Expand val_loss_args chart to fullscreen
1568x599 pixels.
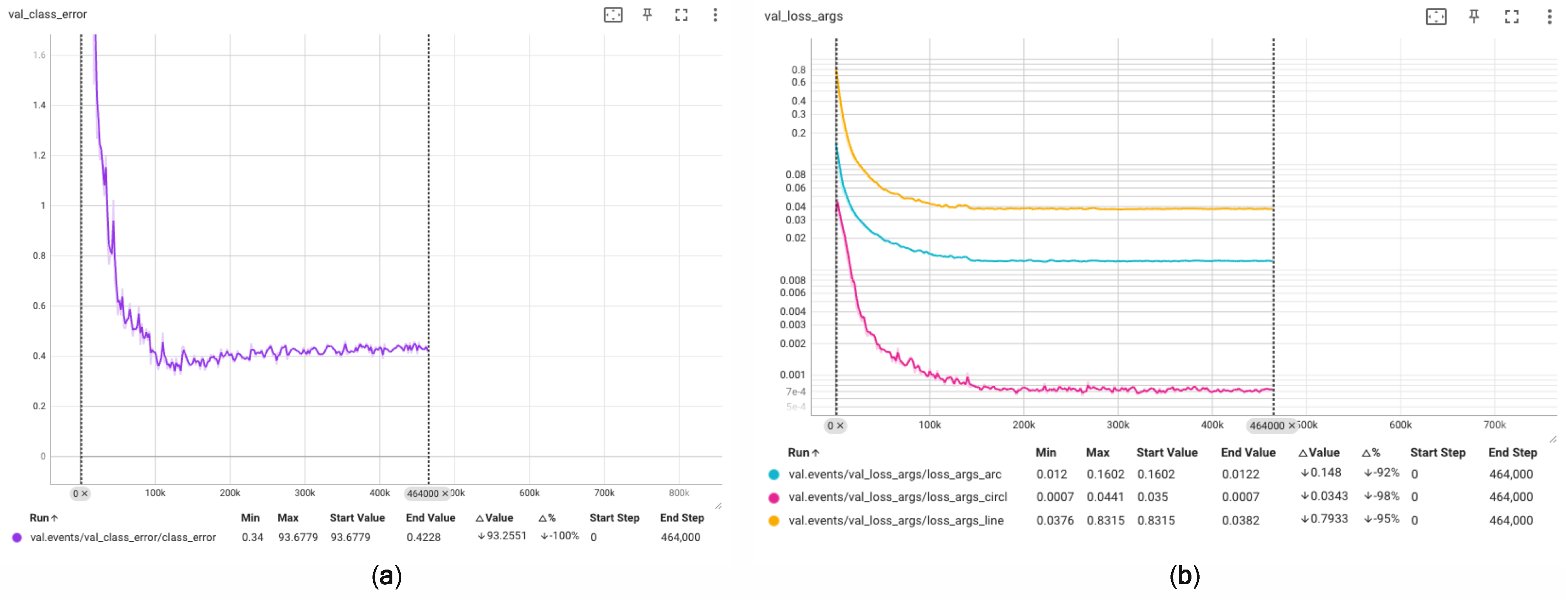[1511, 17]
